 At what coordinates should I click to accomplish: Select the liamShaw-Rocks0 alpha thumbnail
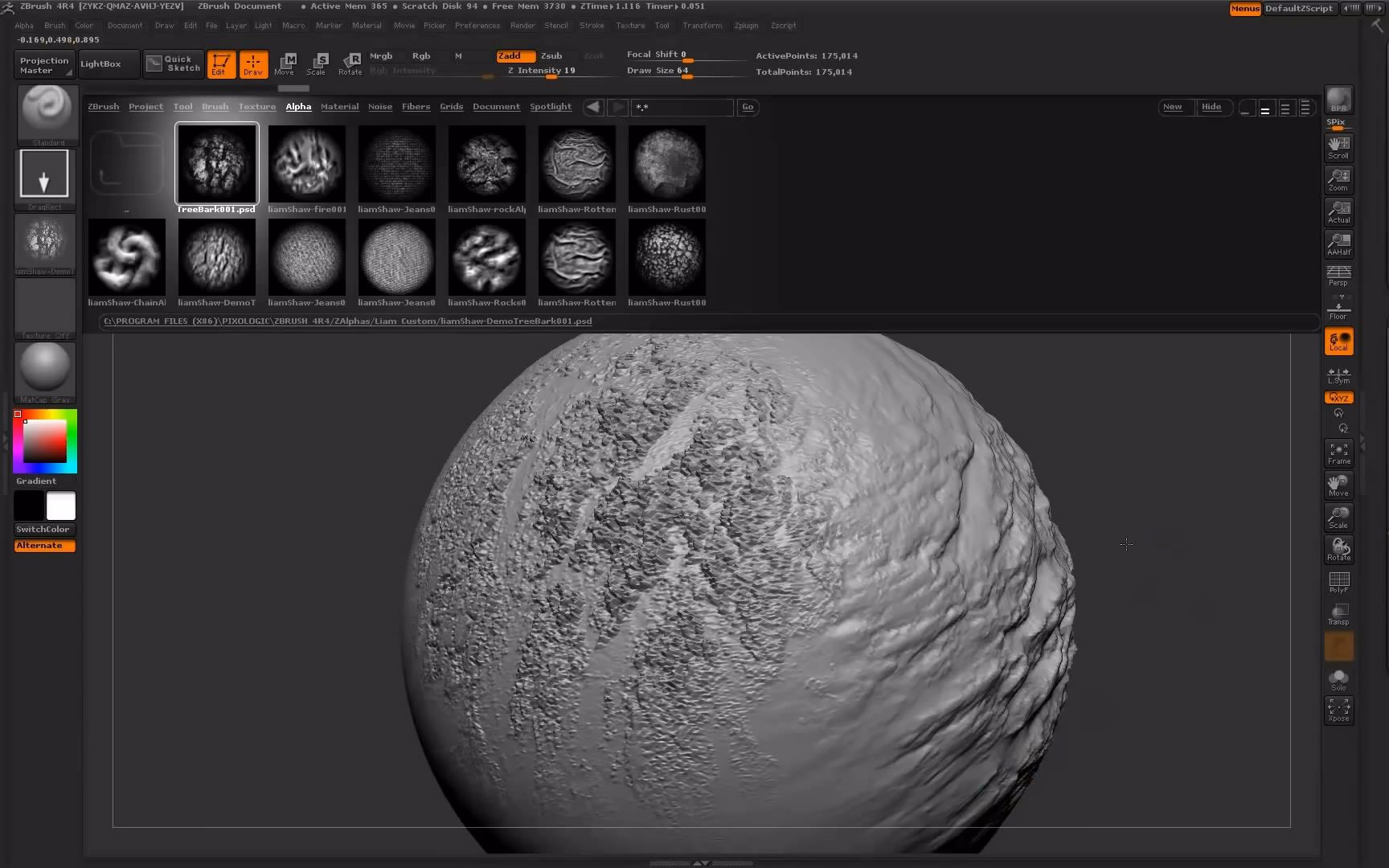(486, 257)
